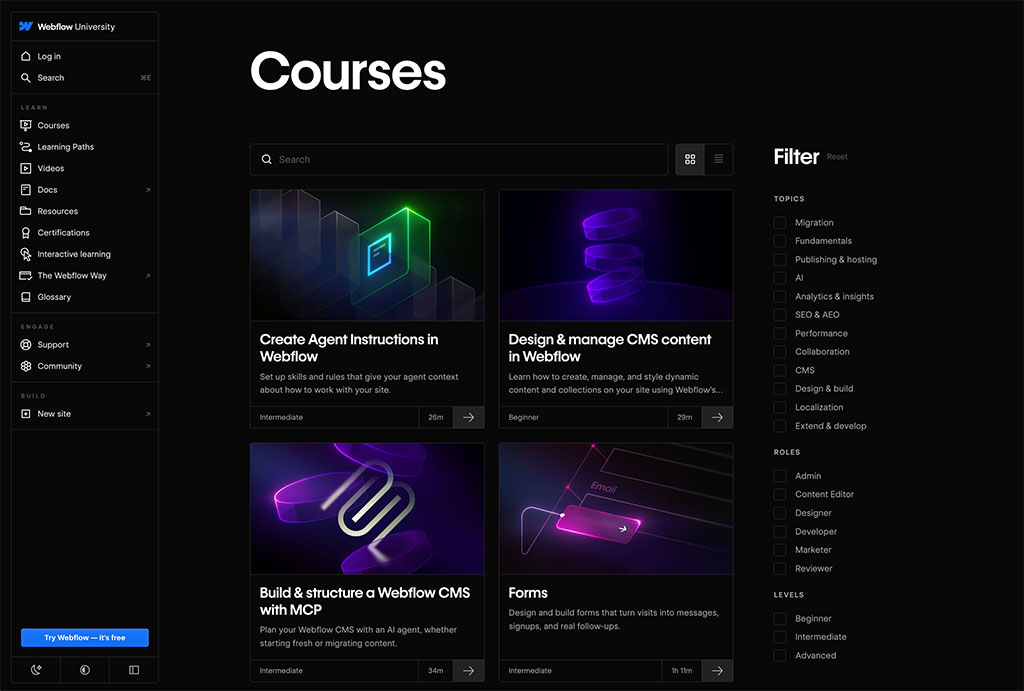This screenshot has width=1024, height=691.
Task: Check the CMS topic filter
Action: click(780, 370)
